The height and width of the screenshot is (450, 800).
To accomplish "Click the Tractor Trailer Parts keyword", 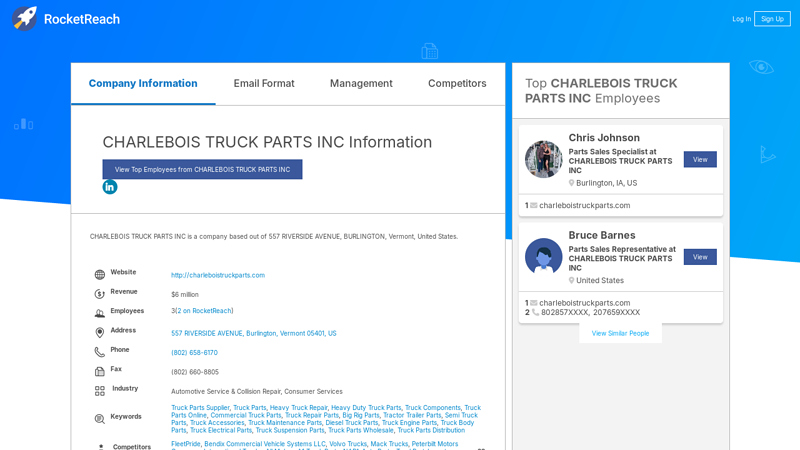I will [x=412, y=415].
